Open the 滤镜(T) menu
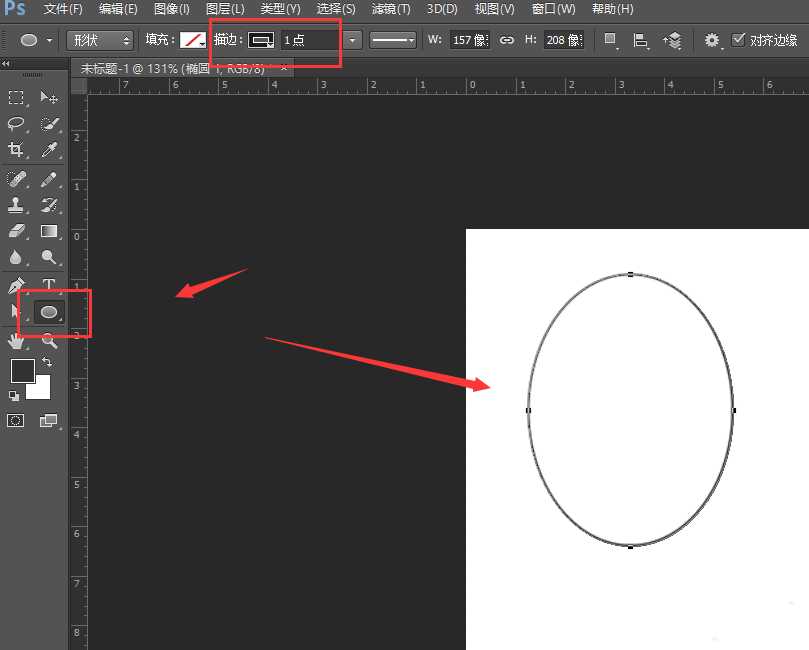This screenshot has width=809, height=650. [390, 9]
